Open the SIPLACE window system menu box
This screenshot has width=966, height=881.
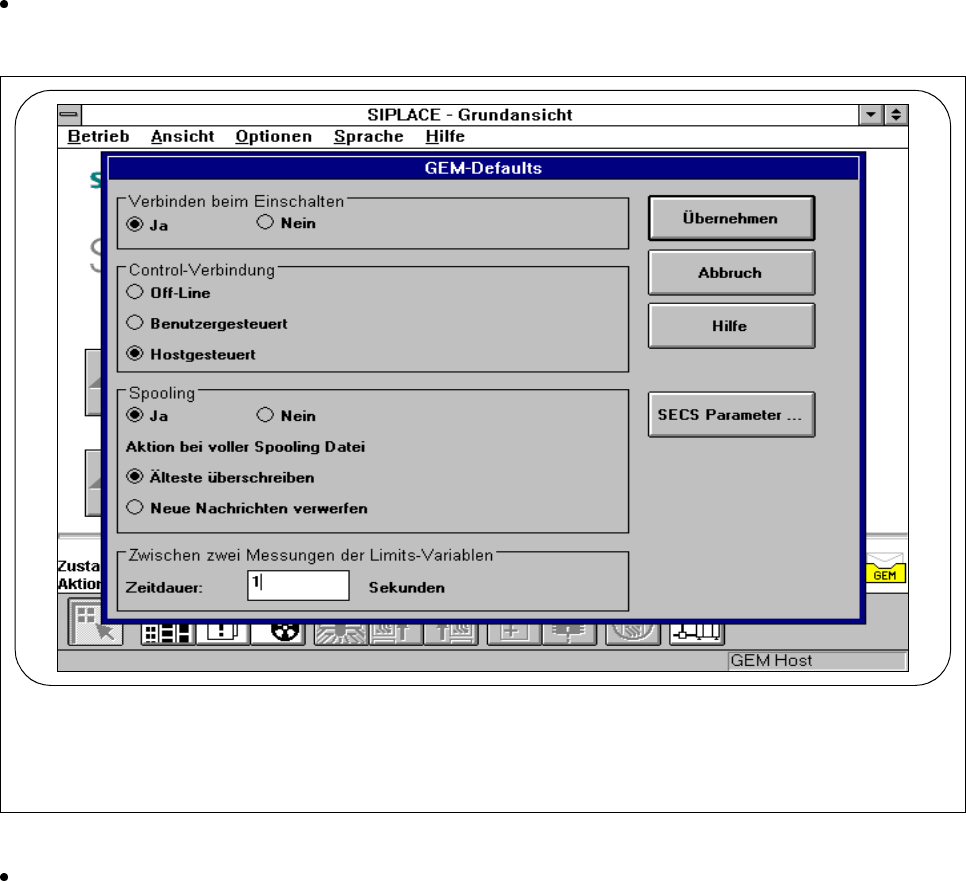point(70,115)
